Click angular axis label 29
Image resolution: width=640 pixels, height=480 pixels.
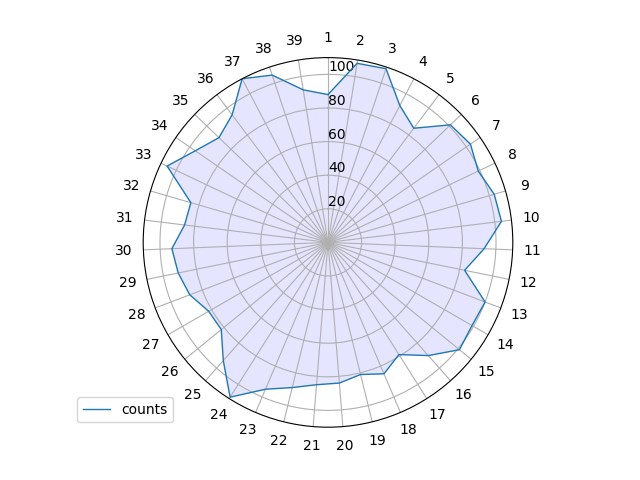click(x=127, y=282)
